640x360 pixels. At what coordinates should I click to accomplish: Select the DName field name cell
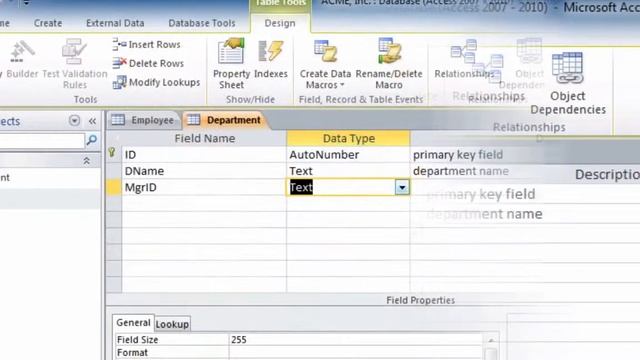pos(204,171)
